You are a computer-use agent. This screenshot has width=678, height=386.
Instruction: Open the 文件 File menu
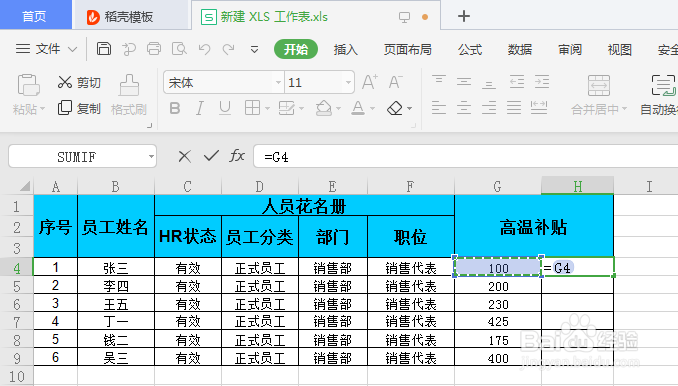click(46, 49)
